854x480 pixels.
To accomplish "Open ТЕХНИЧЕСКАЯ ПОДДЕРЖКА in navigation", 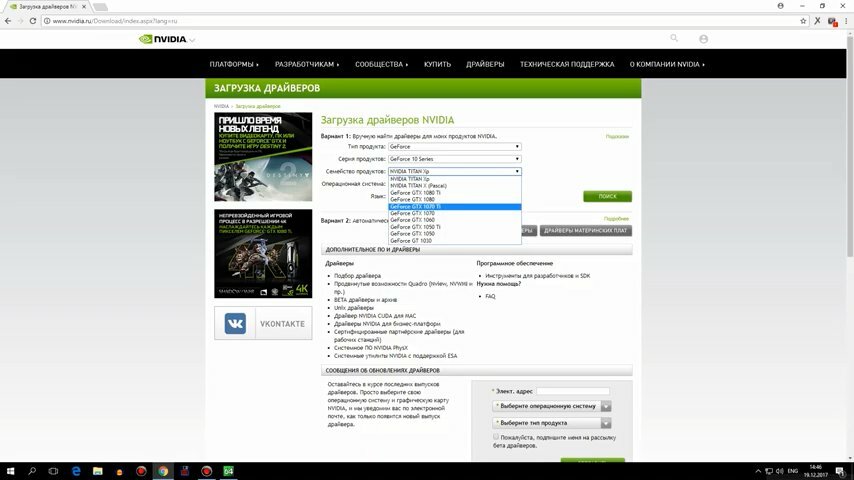I will (x=567, y=64).
